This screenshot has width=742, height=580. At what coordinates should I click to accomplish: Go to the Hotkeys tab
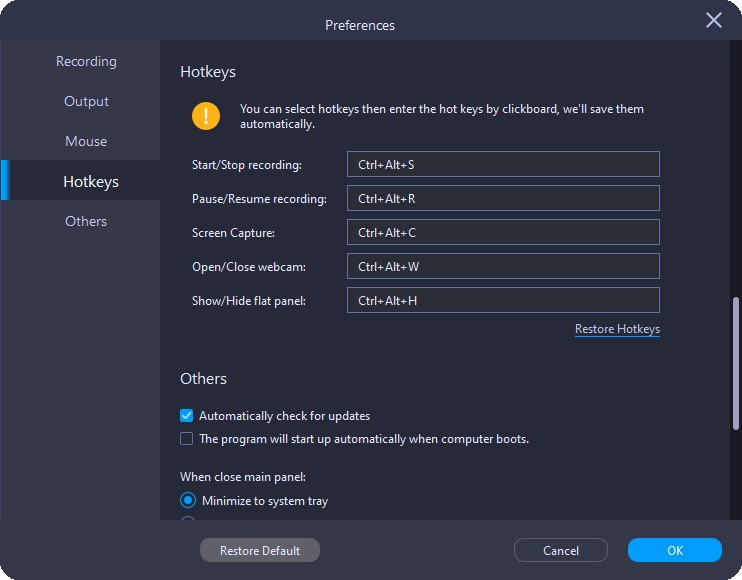click(90, 182)
